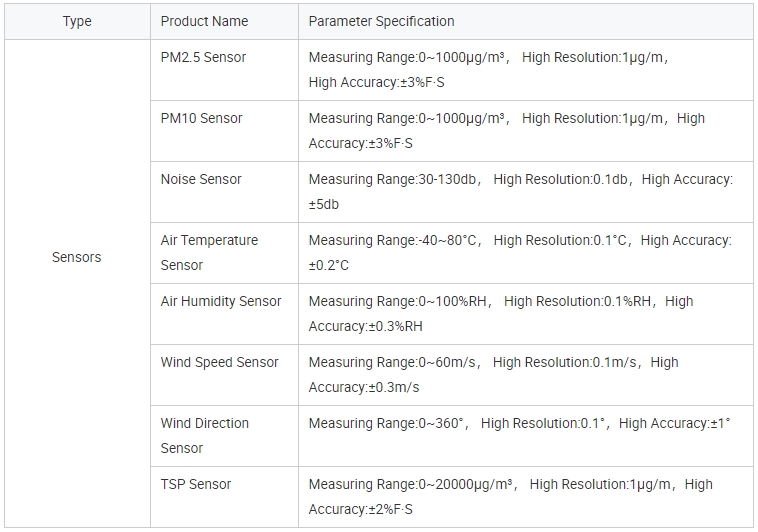Select the Noise Sensor product cell
Image resolution: width=758 pixels, height=532 pixels.
pos(201,179)
